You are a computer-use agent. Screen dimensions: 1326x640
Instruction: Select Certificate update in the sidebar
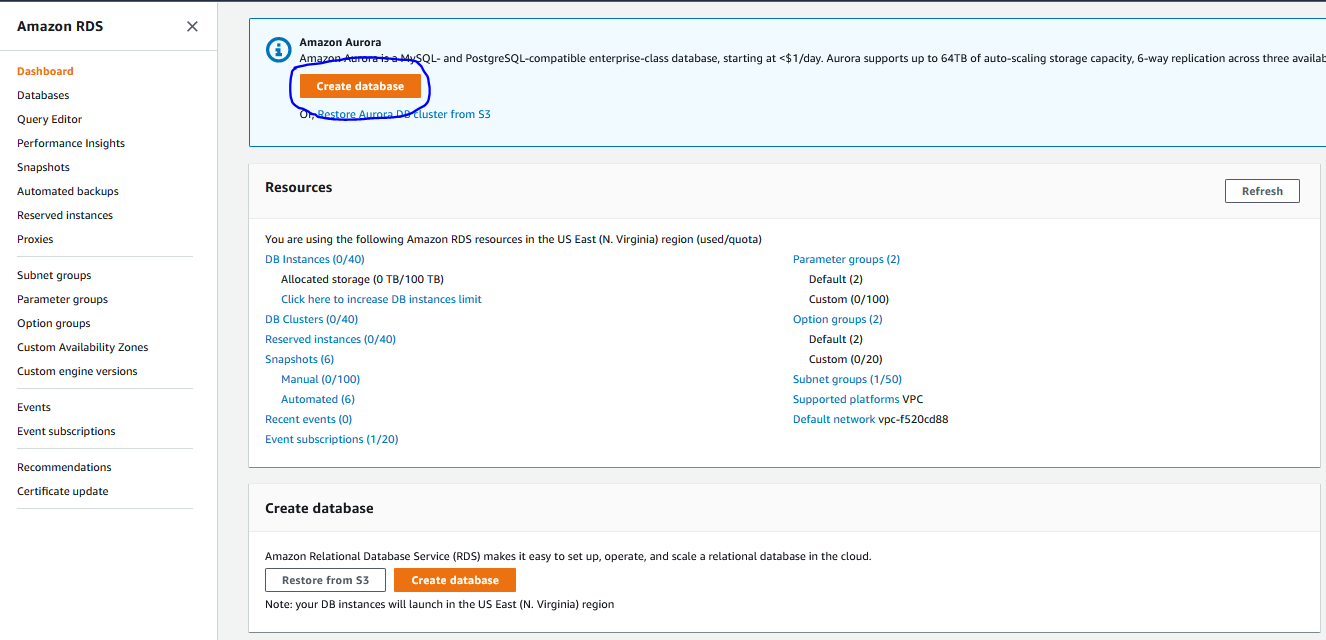point(62,491)
